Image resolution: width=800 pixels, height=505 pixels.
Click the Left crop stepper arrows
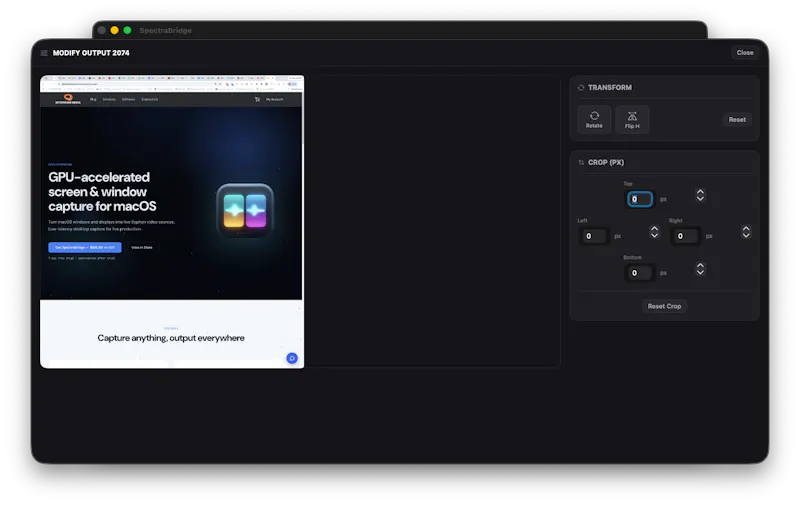(x=654, y=232)
